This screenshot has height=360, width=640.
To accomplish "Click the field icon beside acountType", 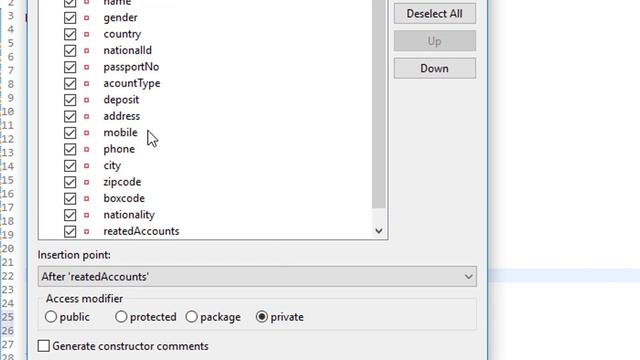I will point(87,84).
